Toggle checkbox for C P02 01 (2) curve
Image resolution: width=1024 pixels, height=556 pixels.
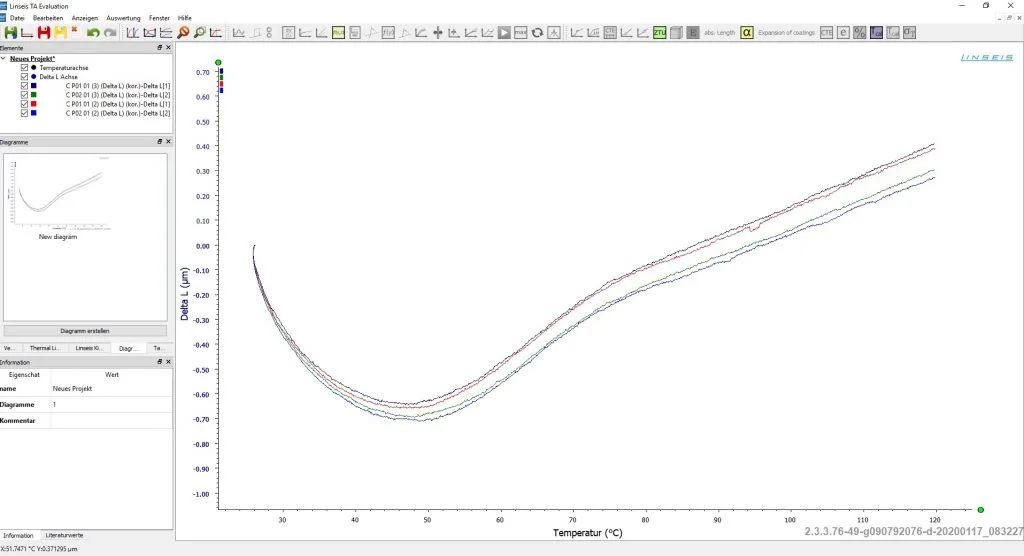[x=24, y=113]
